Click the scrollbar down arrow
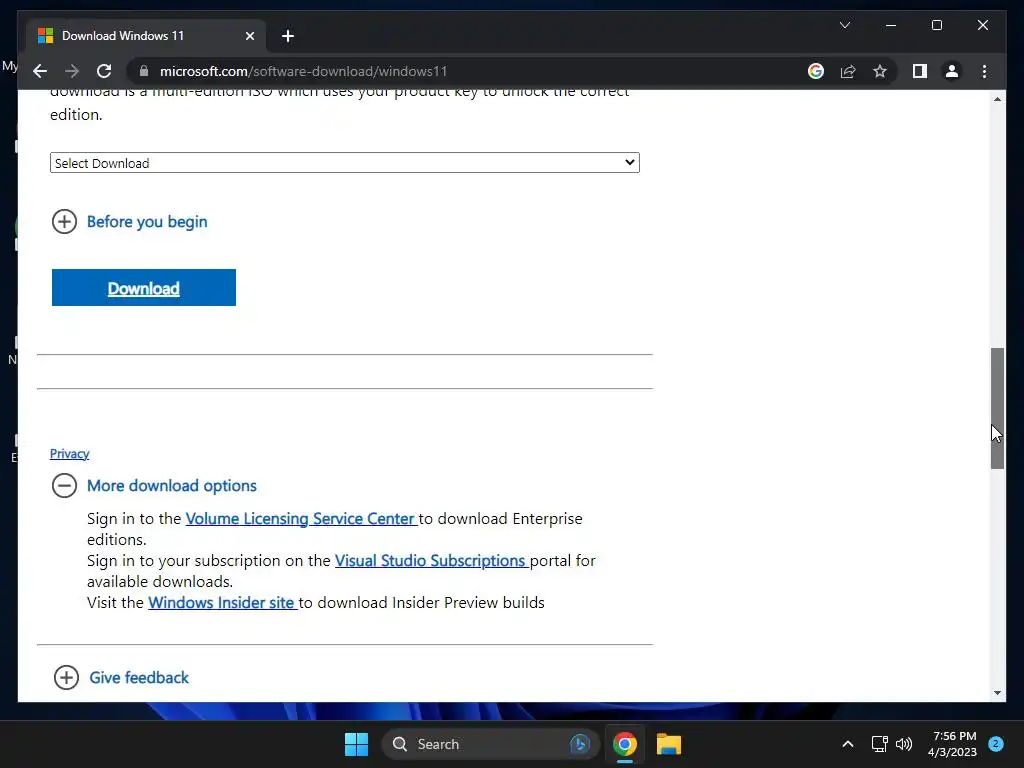This screenshot has width=1024, height=768. click(x=997, y=693)
